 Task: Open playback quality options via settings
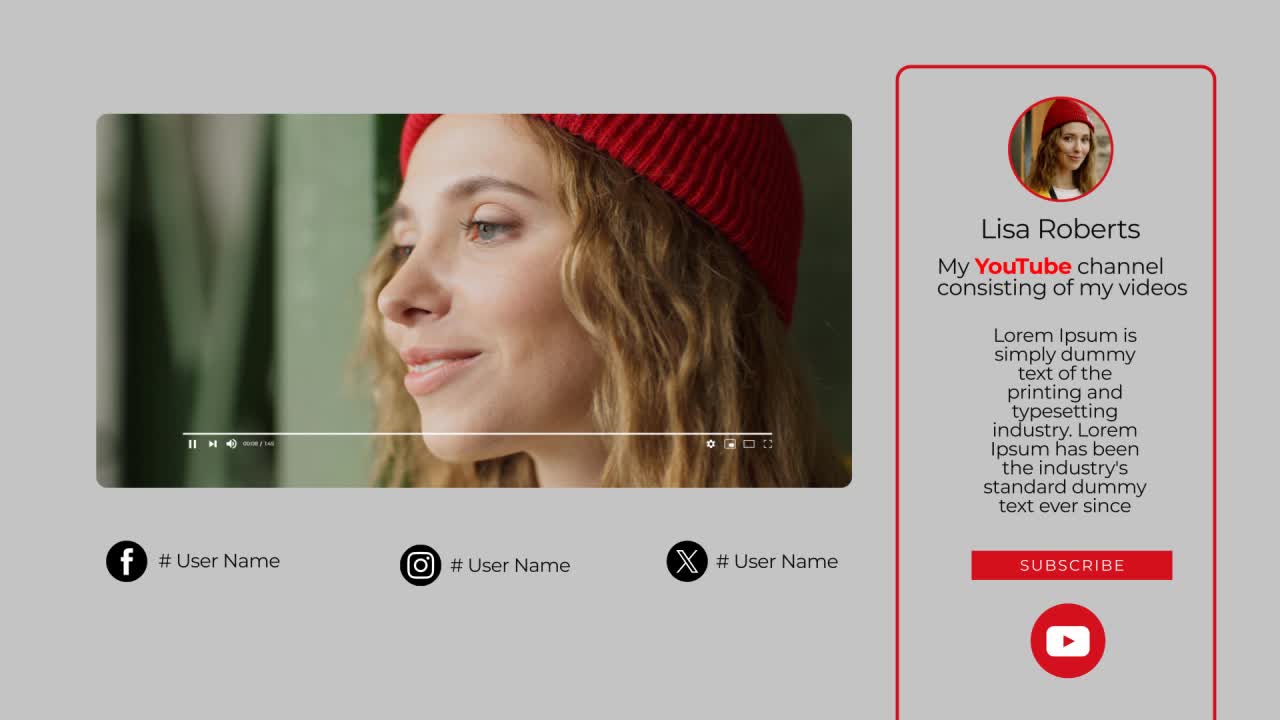pyautogui.click(x=710, y=443)
